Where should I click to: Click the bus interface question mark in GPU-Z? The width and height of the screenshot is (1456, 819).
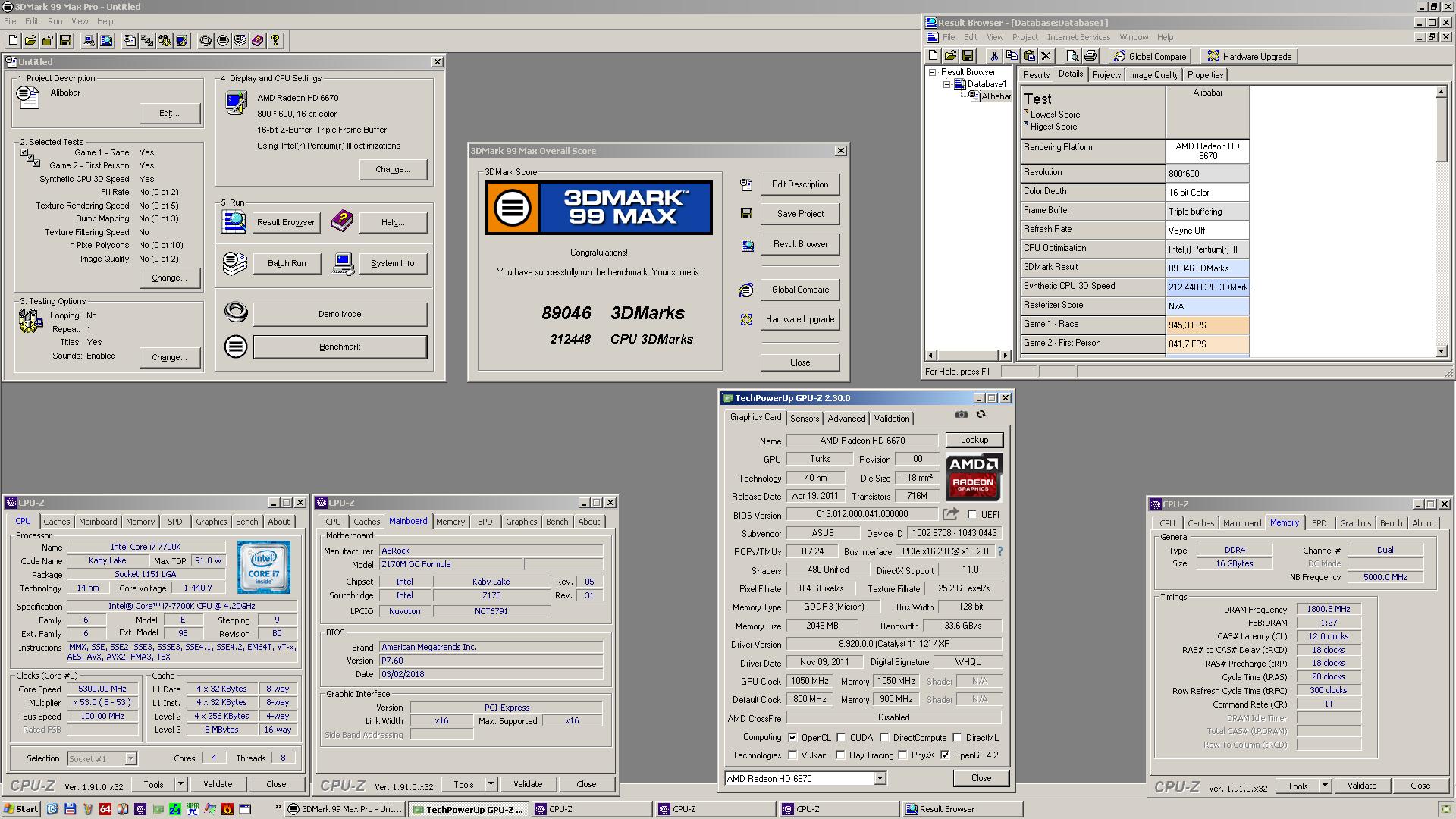click(x=999, y=551)
